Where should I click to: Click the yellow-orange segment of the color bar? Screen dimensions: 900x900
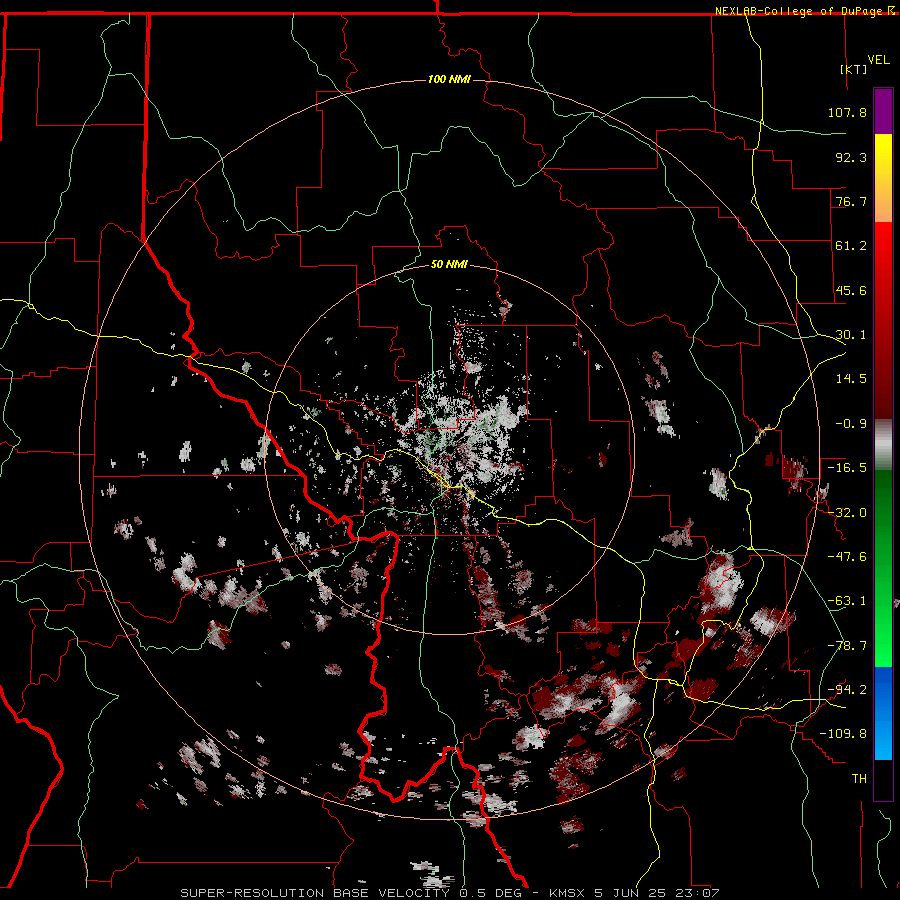click(x=883, y=178)
